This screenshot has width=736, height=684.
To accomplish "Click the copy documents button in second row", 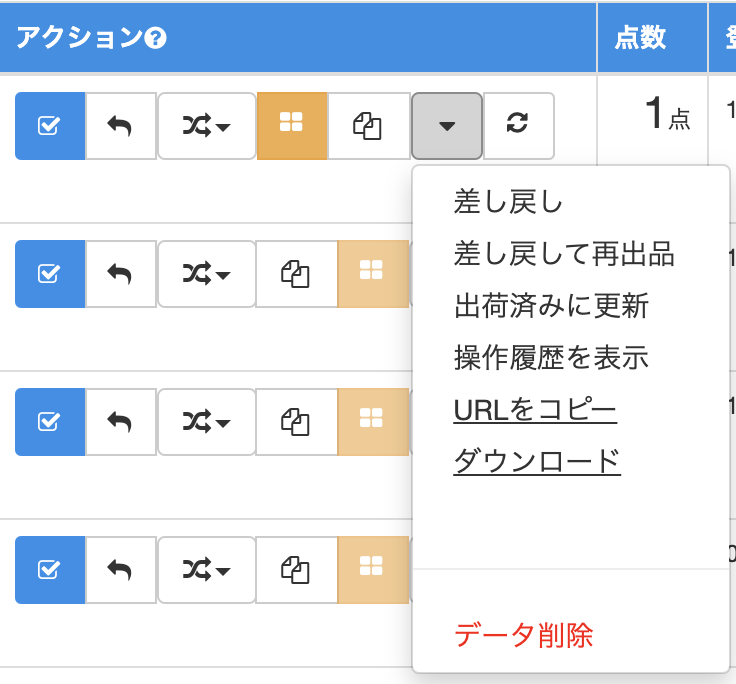I will coord(297,274).
